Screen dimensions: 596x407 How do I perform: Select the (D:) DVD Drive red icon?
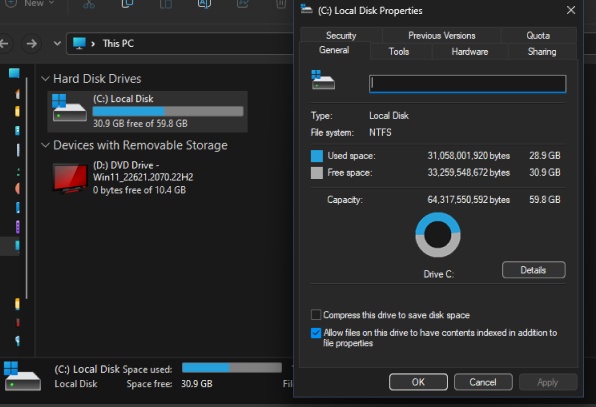click(x=70, y=178)
